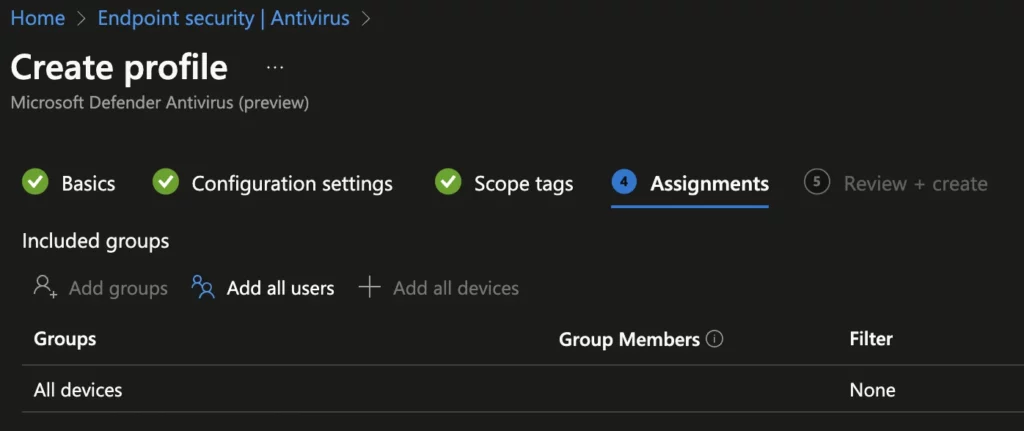Select the All devices group row
The width and height of the screenshot is (1024, 431).
[x=522, y=389]
